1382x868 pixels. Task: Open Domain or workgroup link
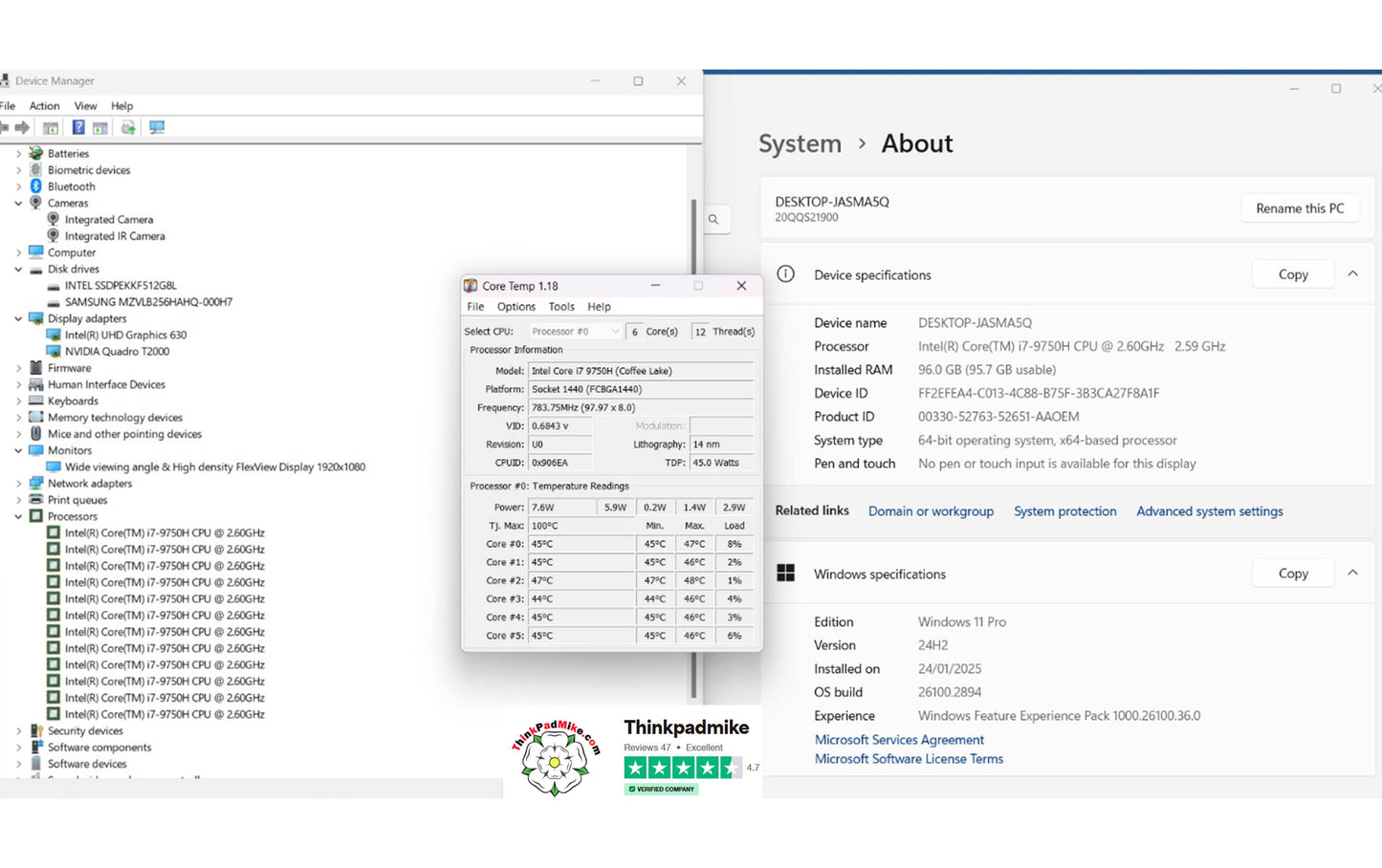(931, 511)
